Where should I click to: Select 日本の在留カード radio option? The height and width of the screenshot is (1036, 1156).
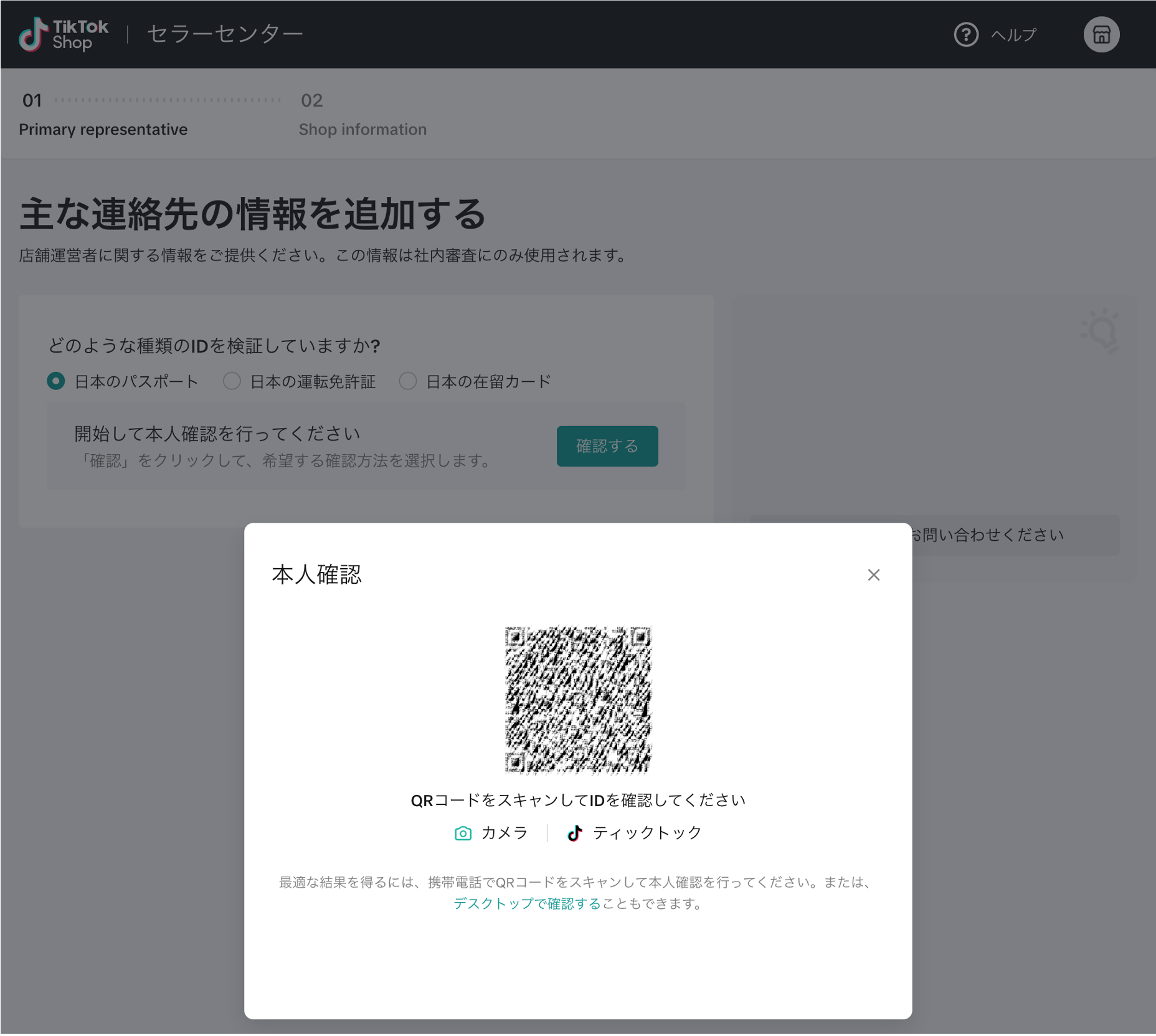407,381
